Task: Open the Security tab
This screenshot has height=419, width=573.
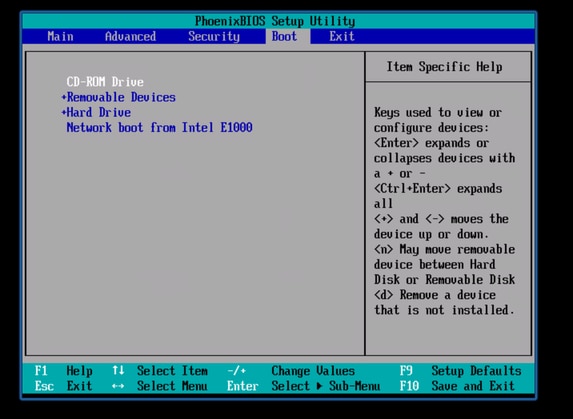Action: 214,37
